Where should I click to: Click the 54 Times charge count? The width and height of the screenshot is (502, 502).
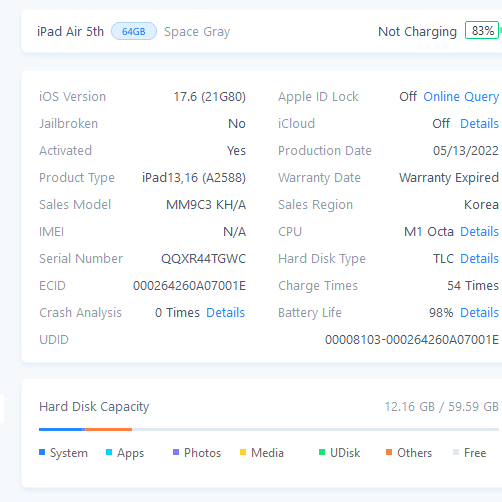[473, 286]
